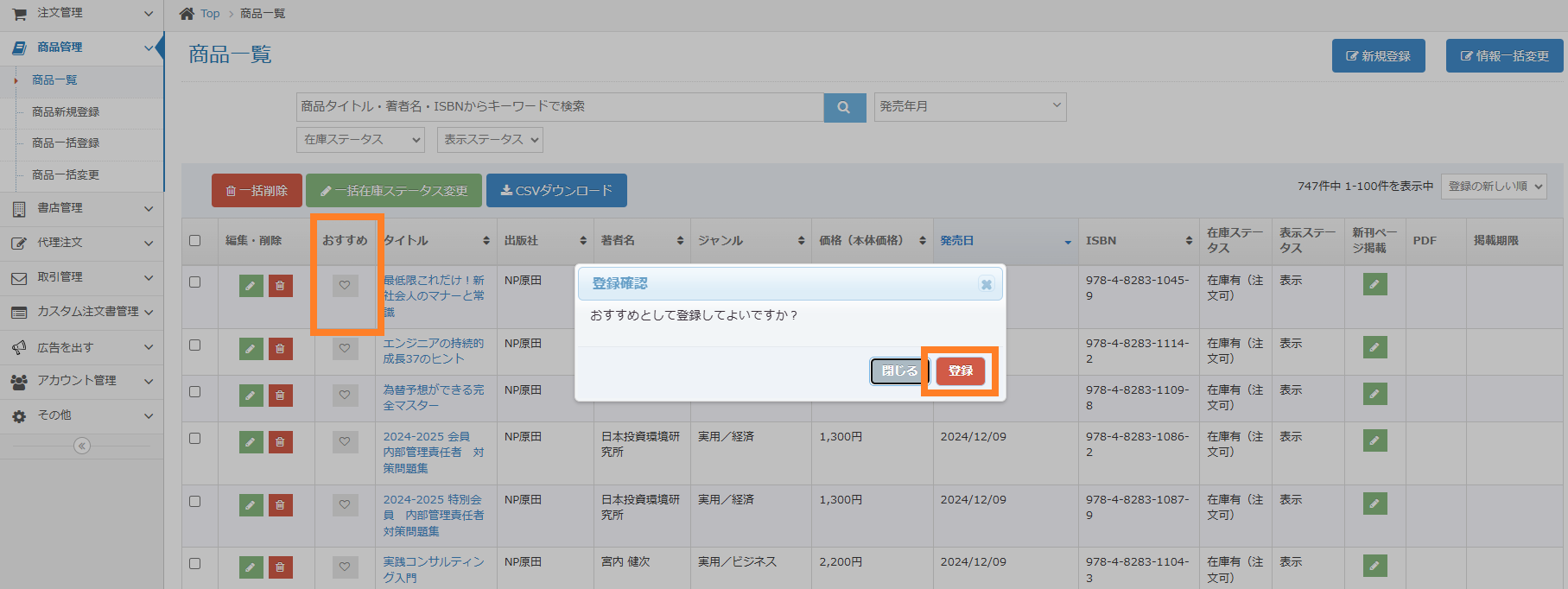1568x589 pixels.
Task: Delete the 2024-2025 特別会員 product with trash icon
Action: [x=280, y=505]
